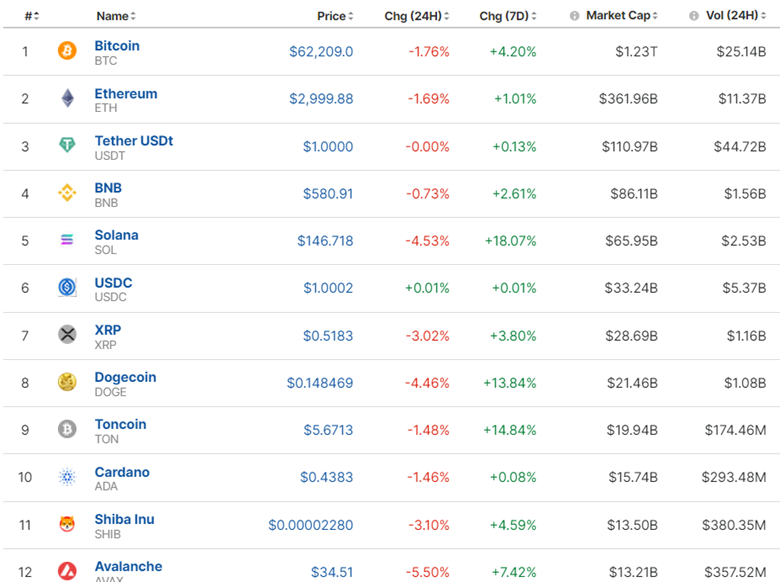The height and width of the screenshot is (582, 780).
Task: Click the BNB yellow logo icon
Action: [67, 193]
